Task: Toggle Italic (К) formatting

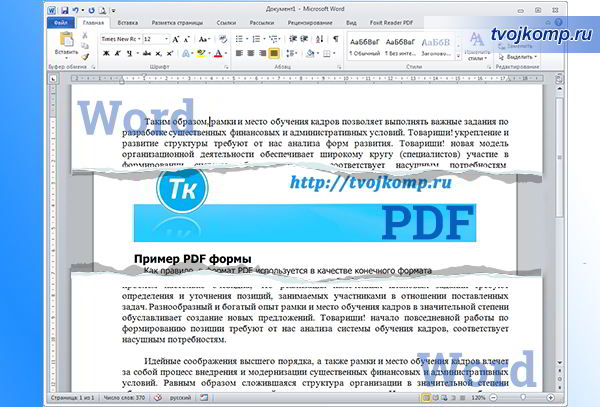Action: click(117, 53)
